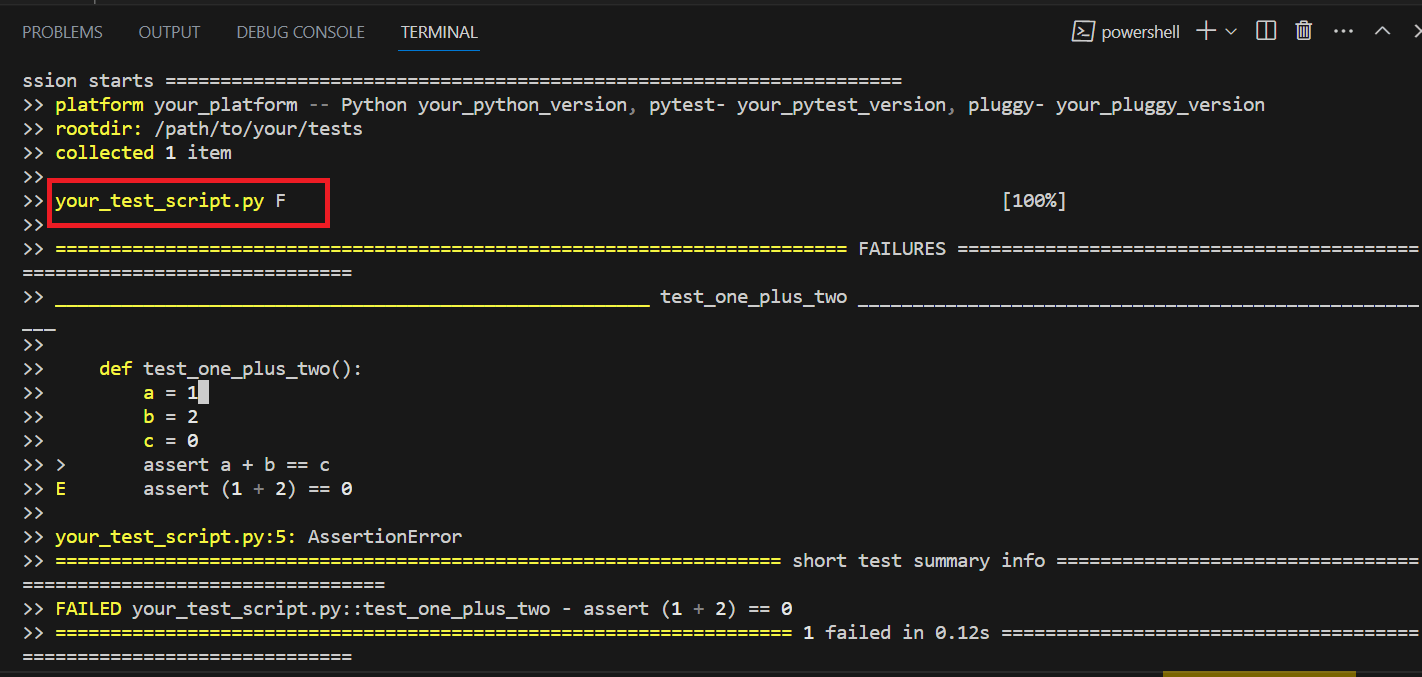Close the terminal panel via the X icon
1422x677 pixels.
click(x=1416, y=31)
